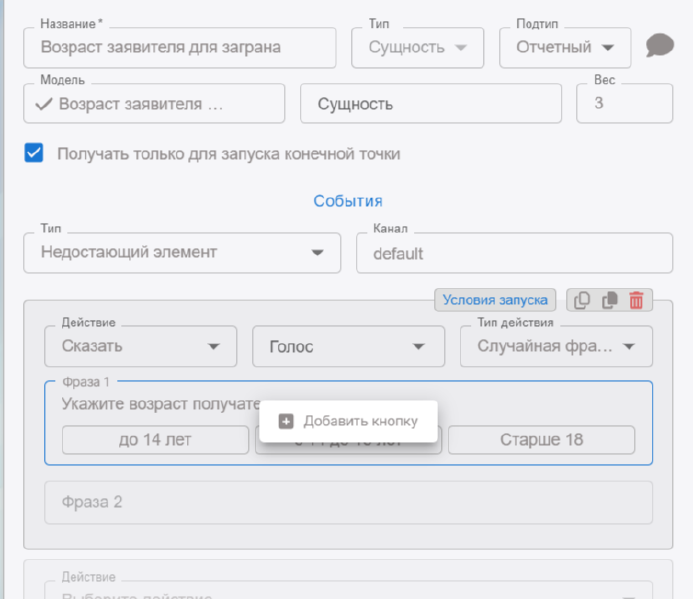This screenshot has height=599, width=693.
Task: Expand the Подтип Отчетный dropdown
Action: tap(565, 47)
